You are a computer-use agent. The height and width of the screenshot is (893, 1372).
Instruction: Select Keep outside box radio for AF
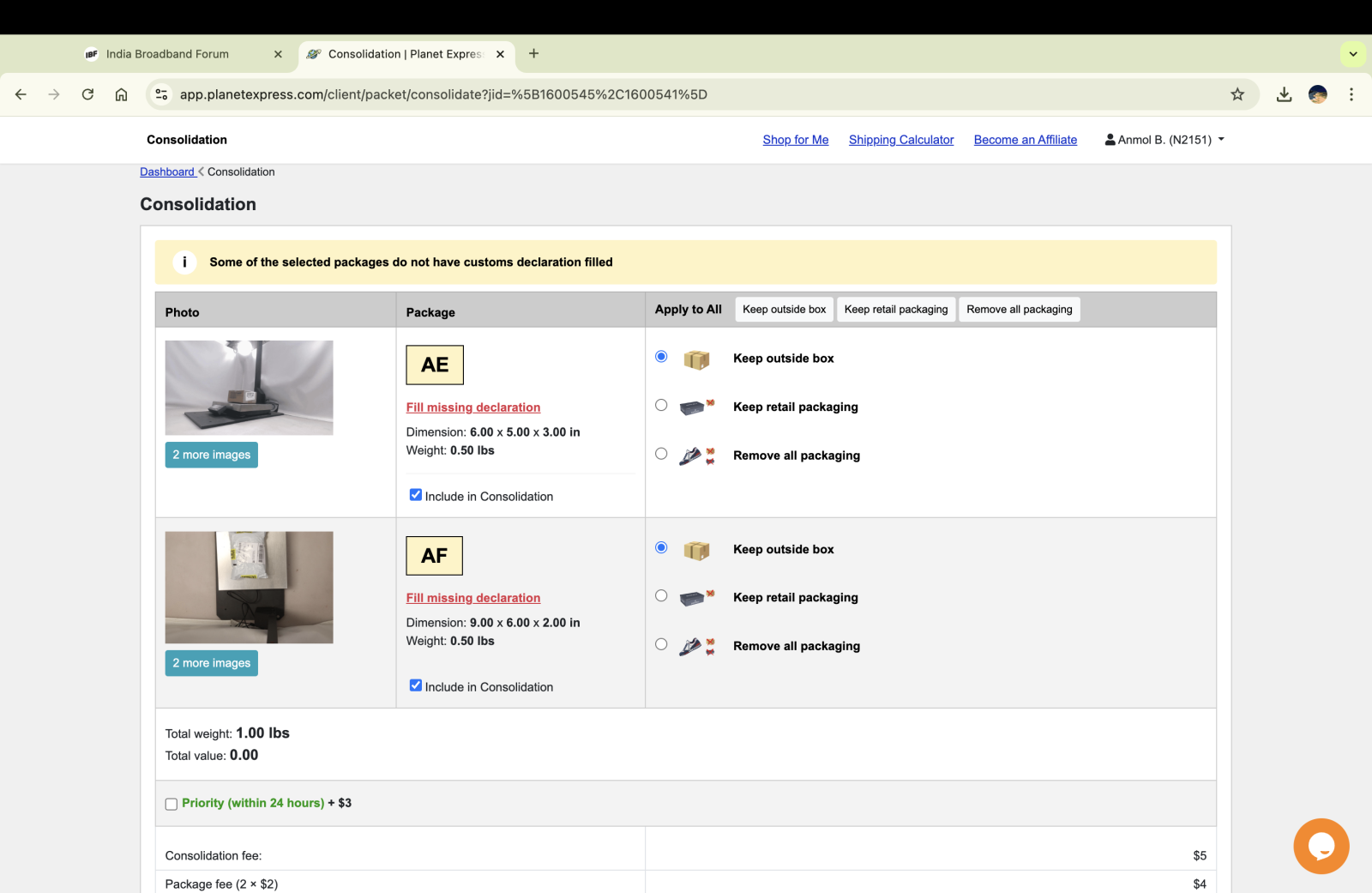coord(661,547)
